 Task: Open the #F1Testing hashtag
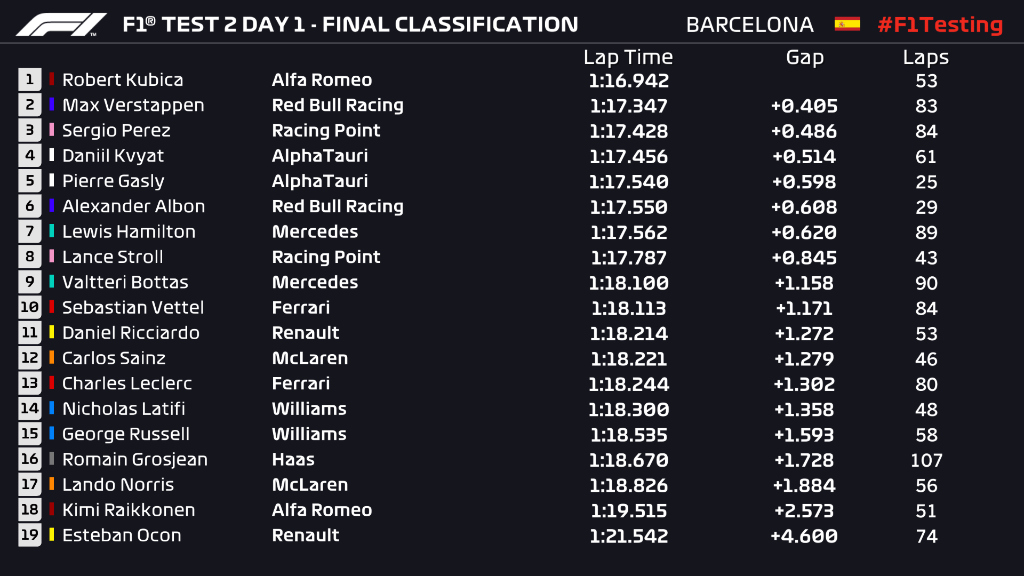click(940, 25)
